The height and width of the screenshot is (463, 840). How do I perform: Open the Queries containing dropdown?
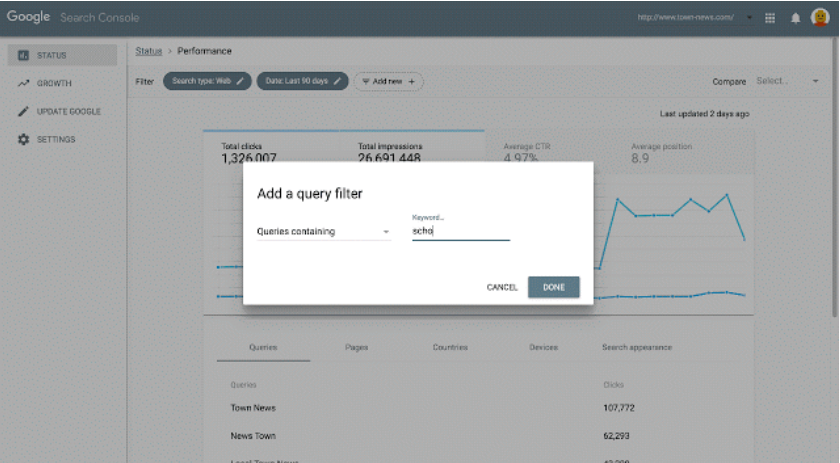324,232
